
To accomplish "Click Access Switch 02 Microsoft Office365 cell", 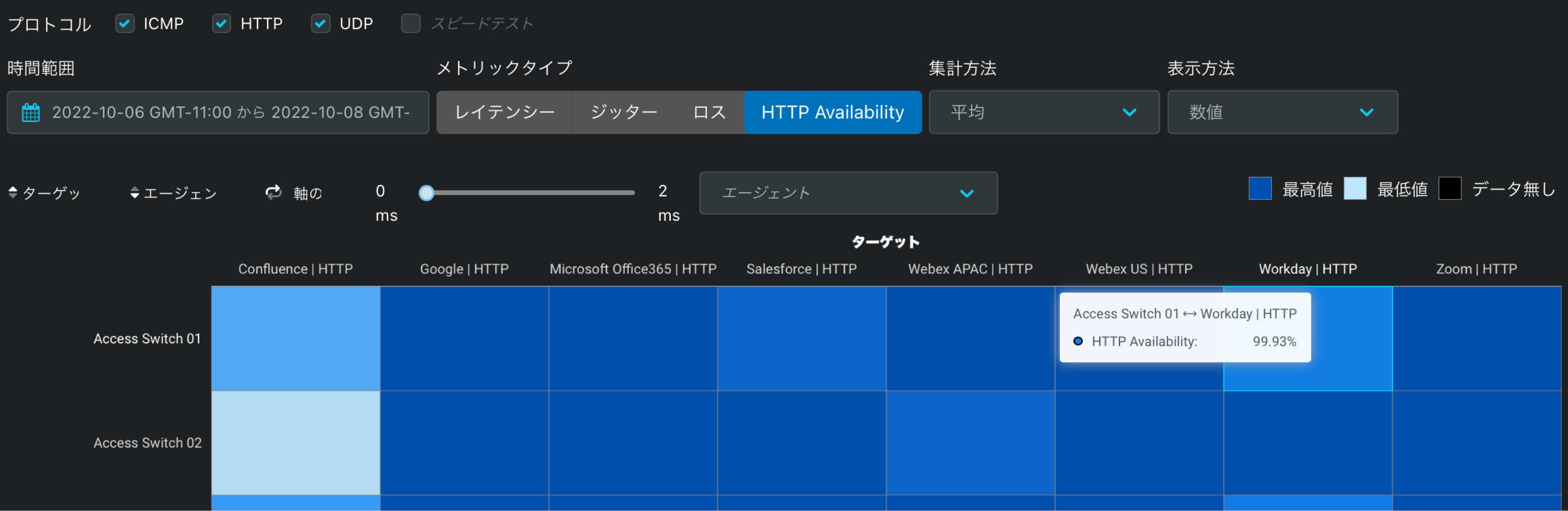I will 633,443.
